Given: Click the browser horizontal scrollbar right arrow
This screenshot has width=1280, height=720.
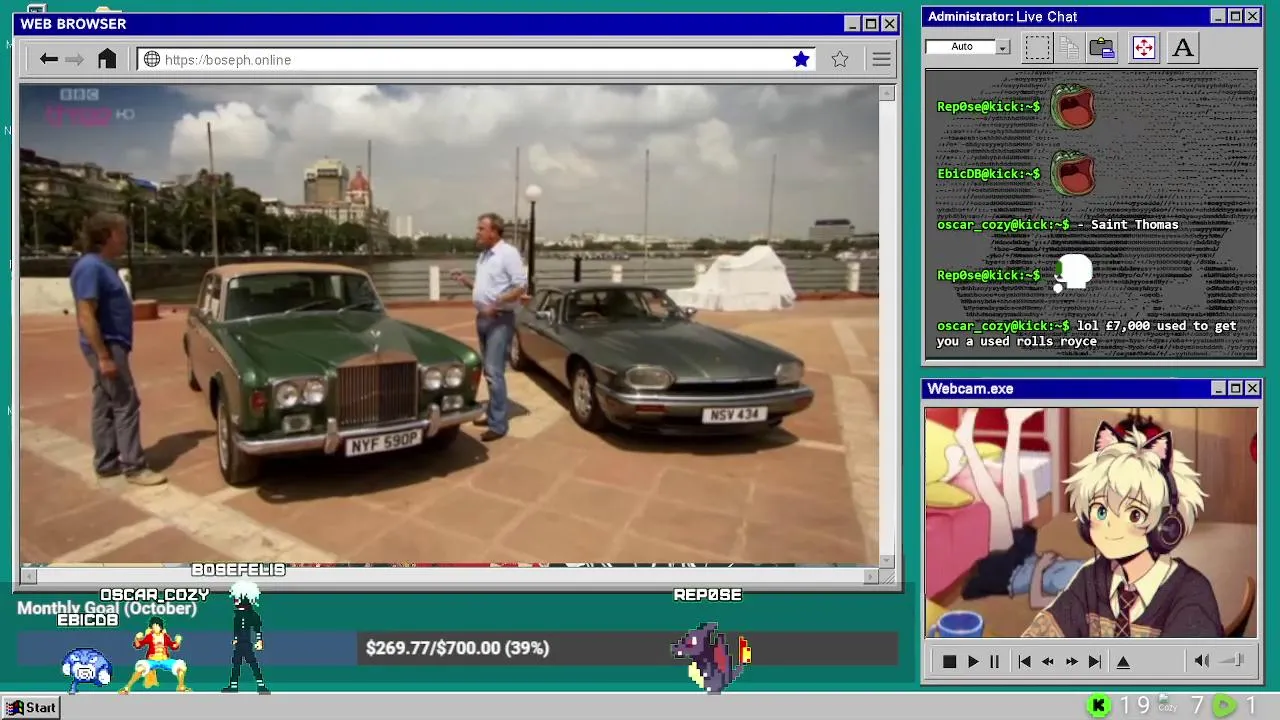Looking at the screenshot, I should point(871,575).
